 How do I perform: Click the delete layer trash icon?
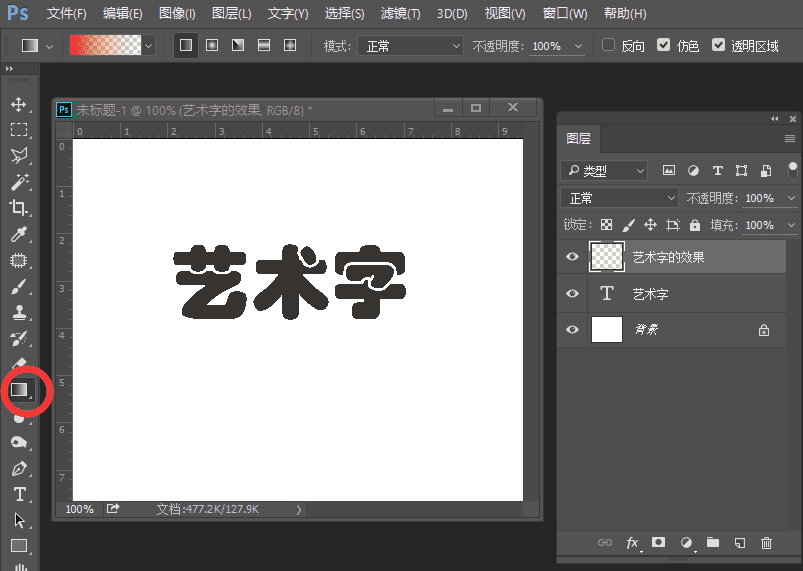pos(766,543)
